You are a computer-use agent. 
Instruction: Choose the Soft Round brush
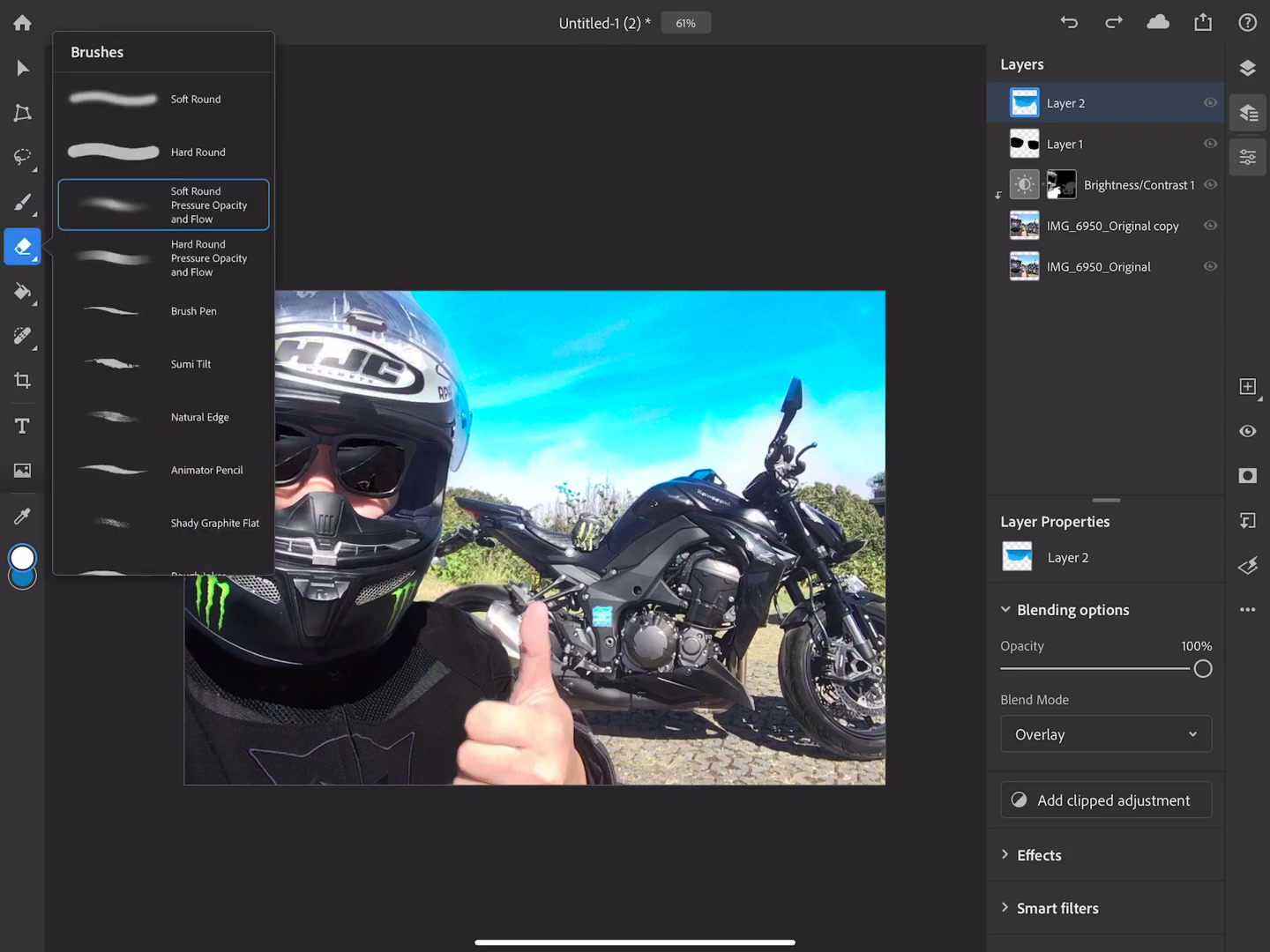click(x=163, y=100)
